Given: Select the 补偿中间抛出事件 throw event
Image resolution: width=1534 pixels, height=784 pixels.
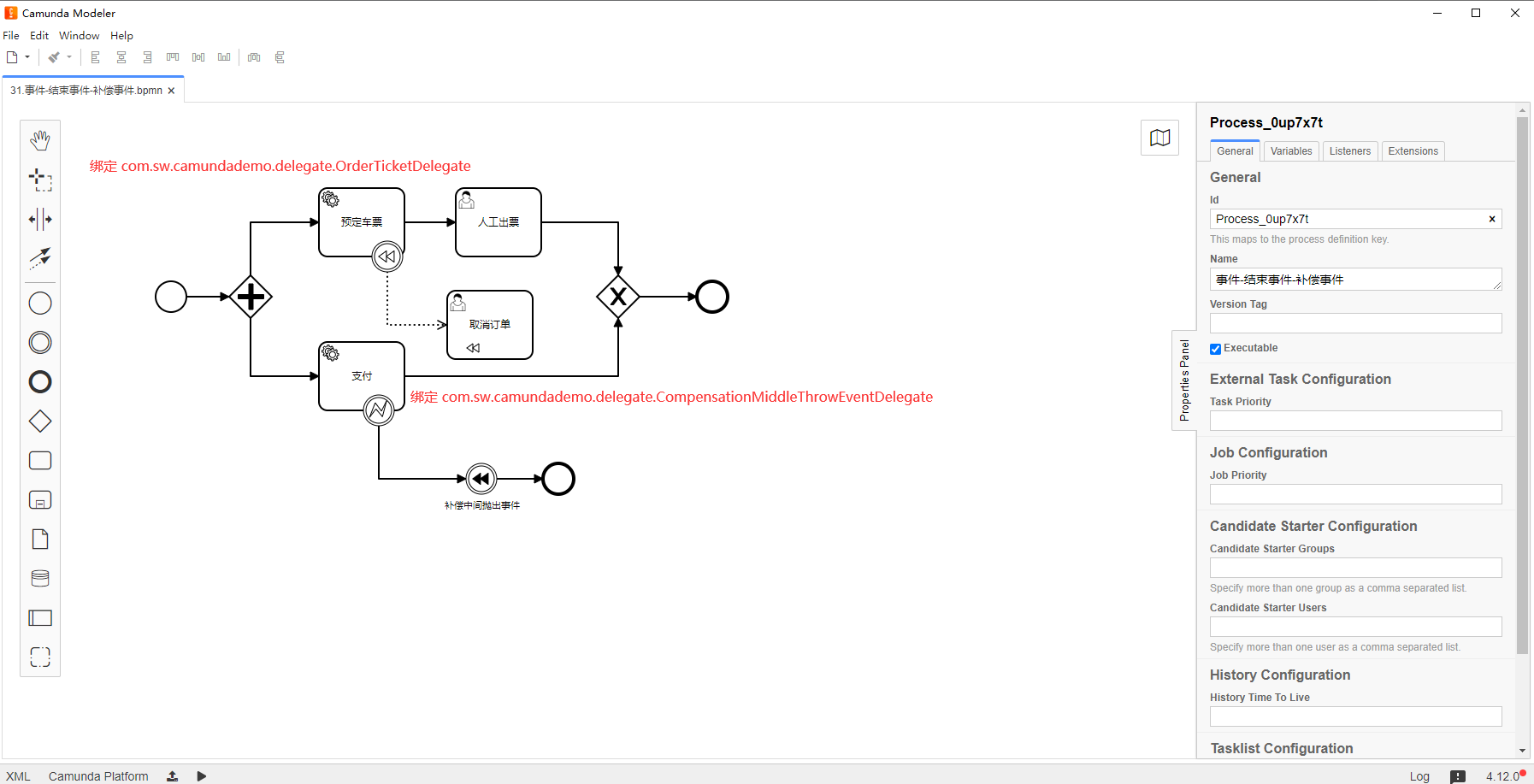Looking at the screenshot, I should [481, 479].
